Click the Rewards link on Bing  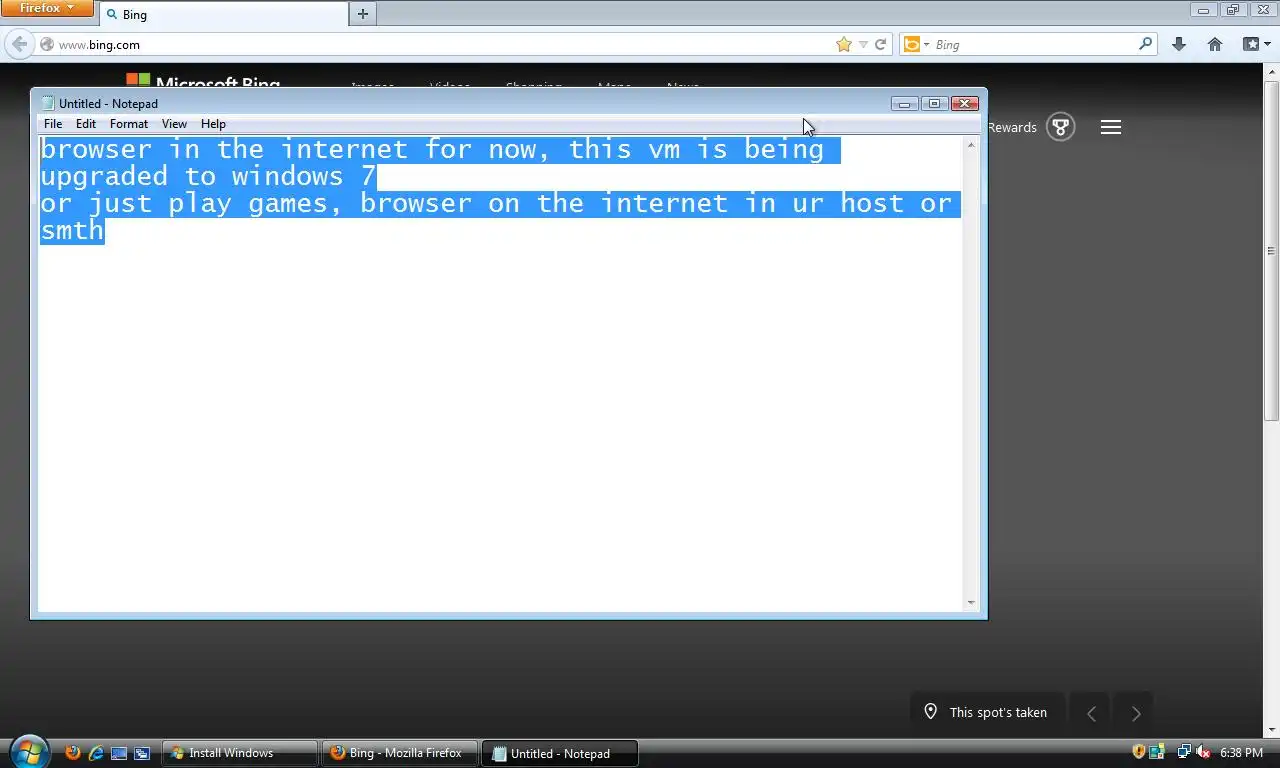click(x=1012, y=127)
